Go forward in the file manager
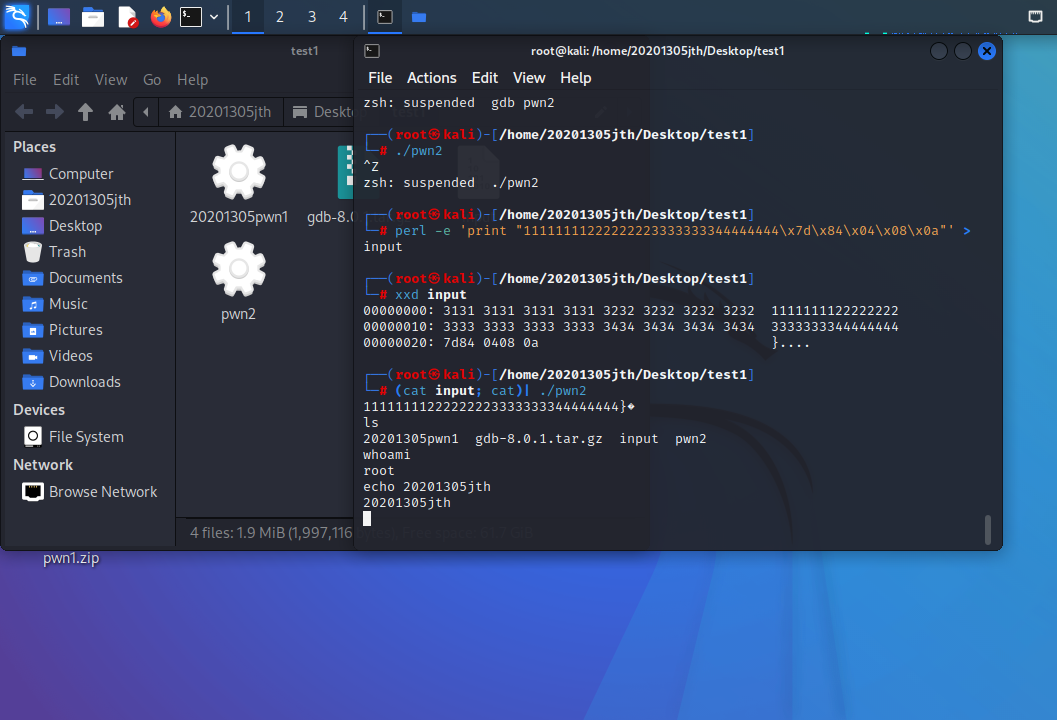 [x=55, y=112]
